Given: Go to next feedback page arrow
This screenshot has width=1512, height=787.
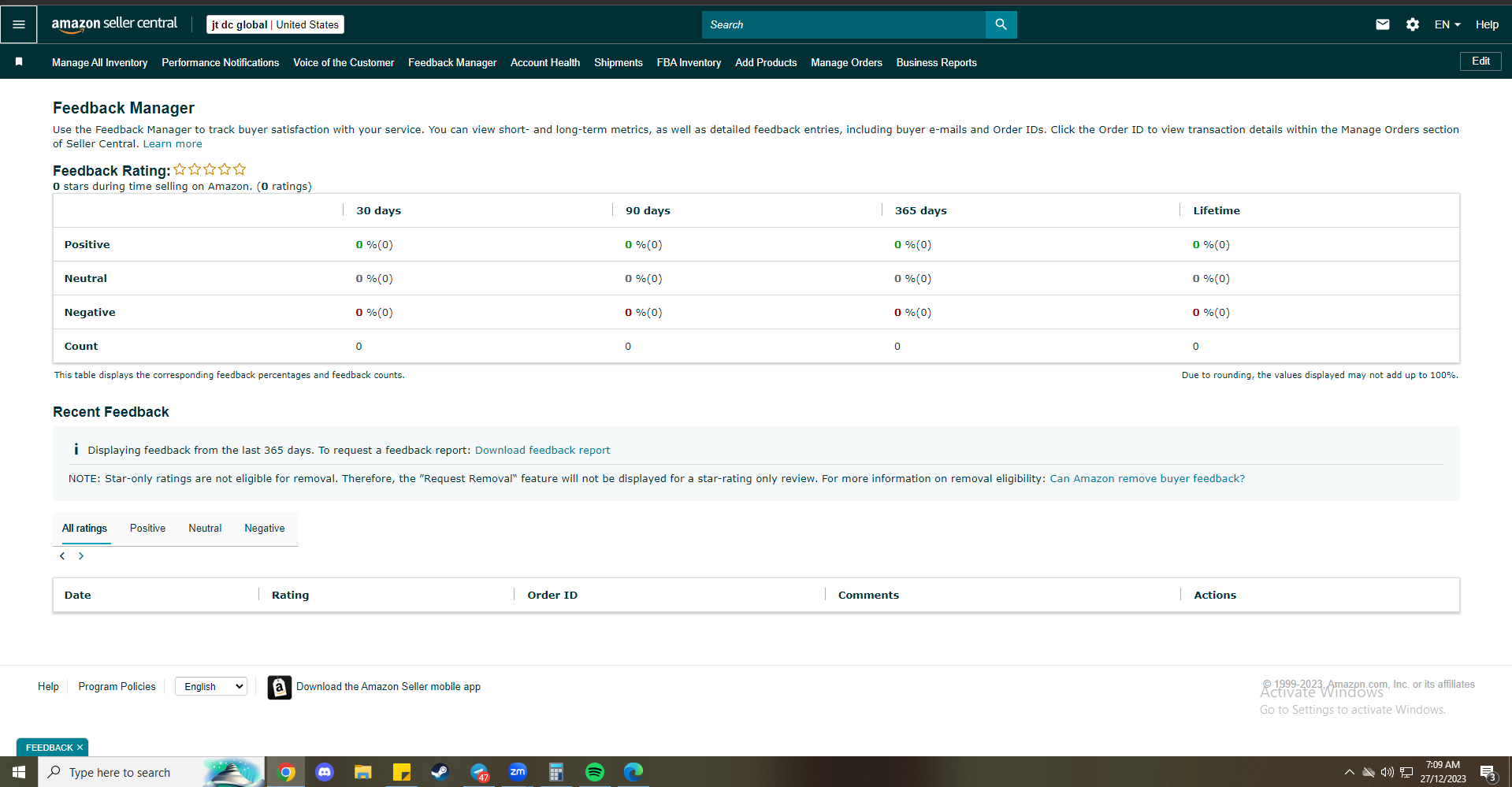Looking at the screenshot, I should point(81,556).
